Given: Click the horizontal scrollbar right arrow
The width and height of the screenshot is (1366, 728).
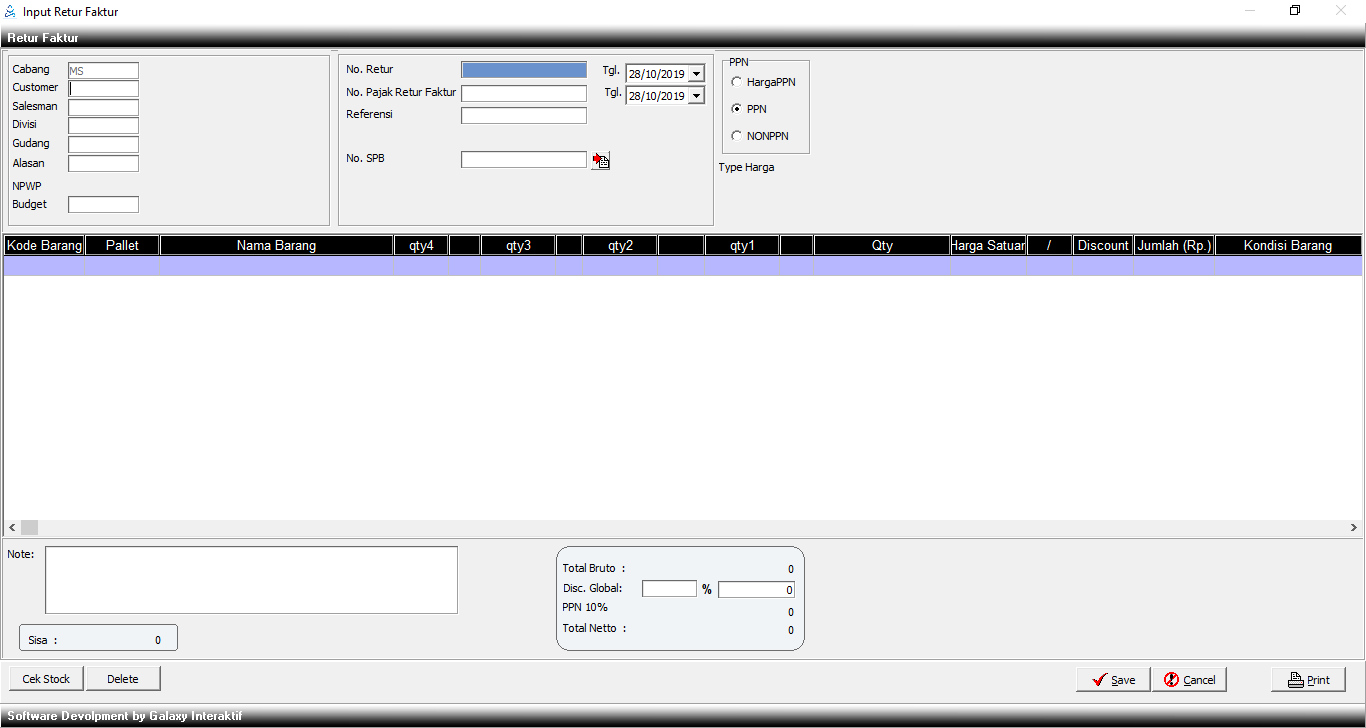Looking at the screenshot, I should (1354, 527).
